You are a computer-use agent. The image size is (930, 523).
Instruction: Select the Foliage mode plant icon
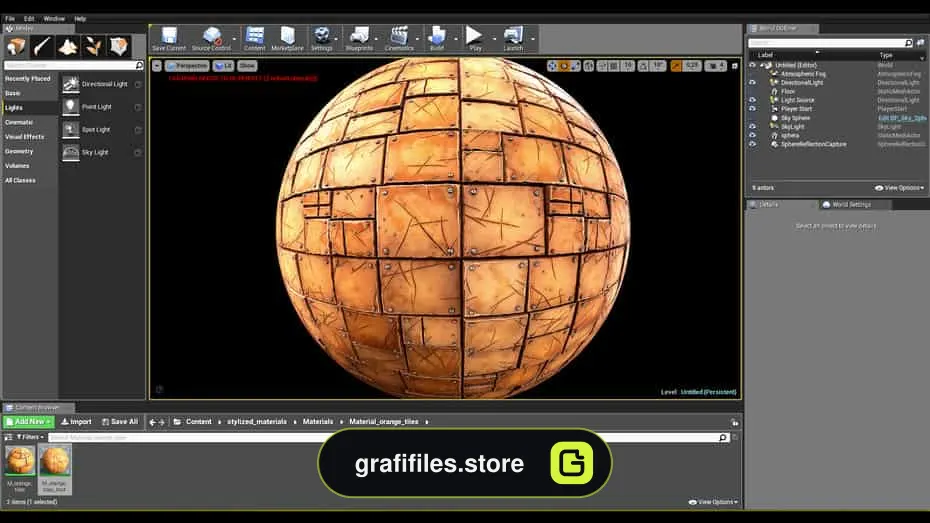click(93, 46)
